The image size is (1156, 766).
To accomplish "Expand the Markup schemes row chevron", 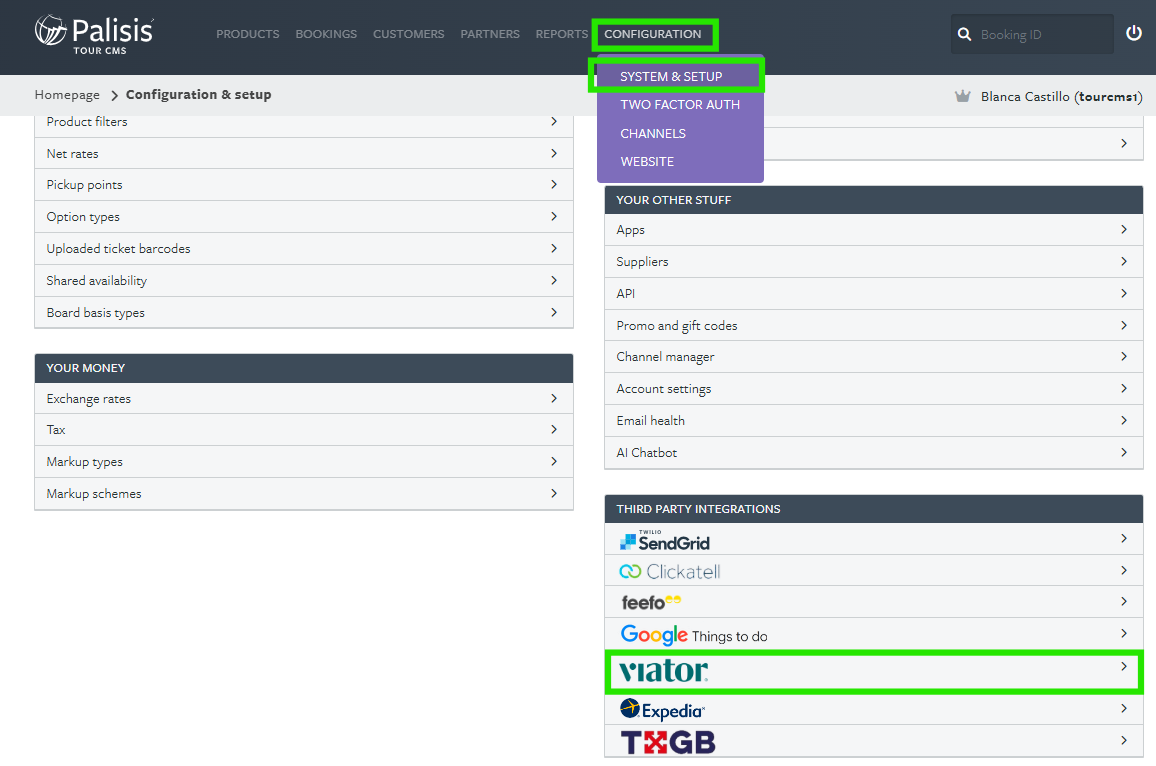I will coord(554,493).
